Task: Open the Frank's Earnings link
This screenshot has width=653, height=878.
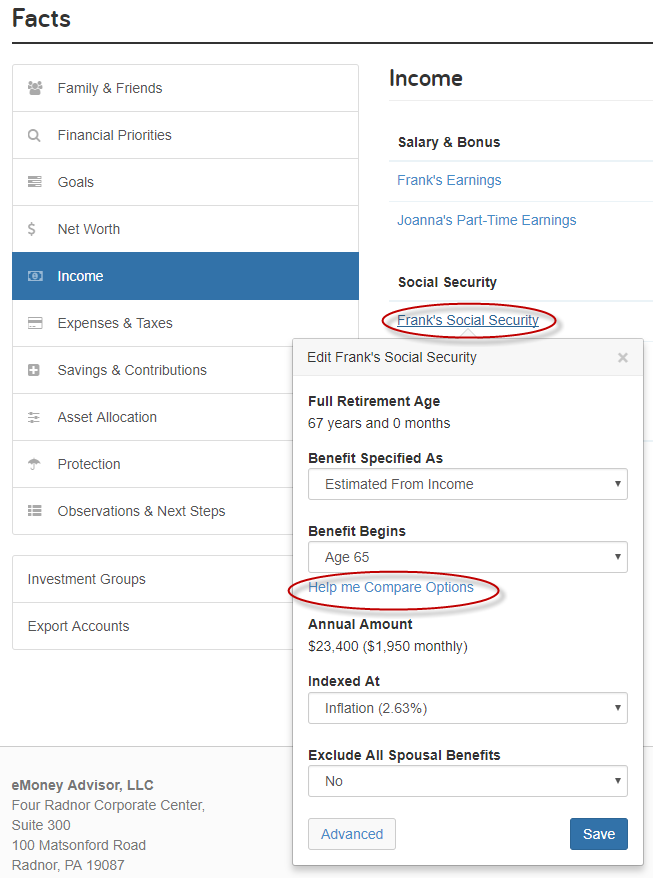Action: point(449,180)
